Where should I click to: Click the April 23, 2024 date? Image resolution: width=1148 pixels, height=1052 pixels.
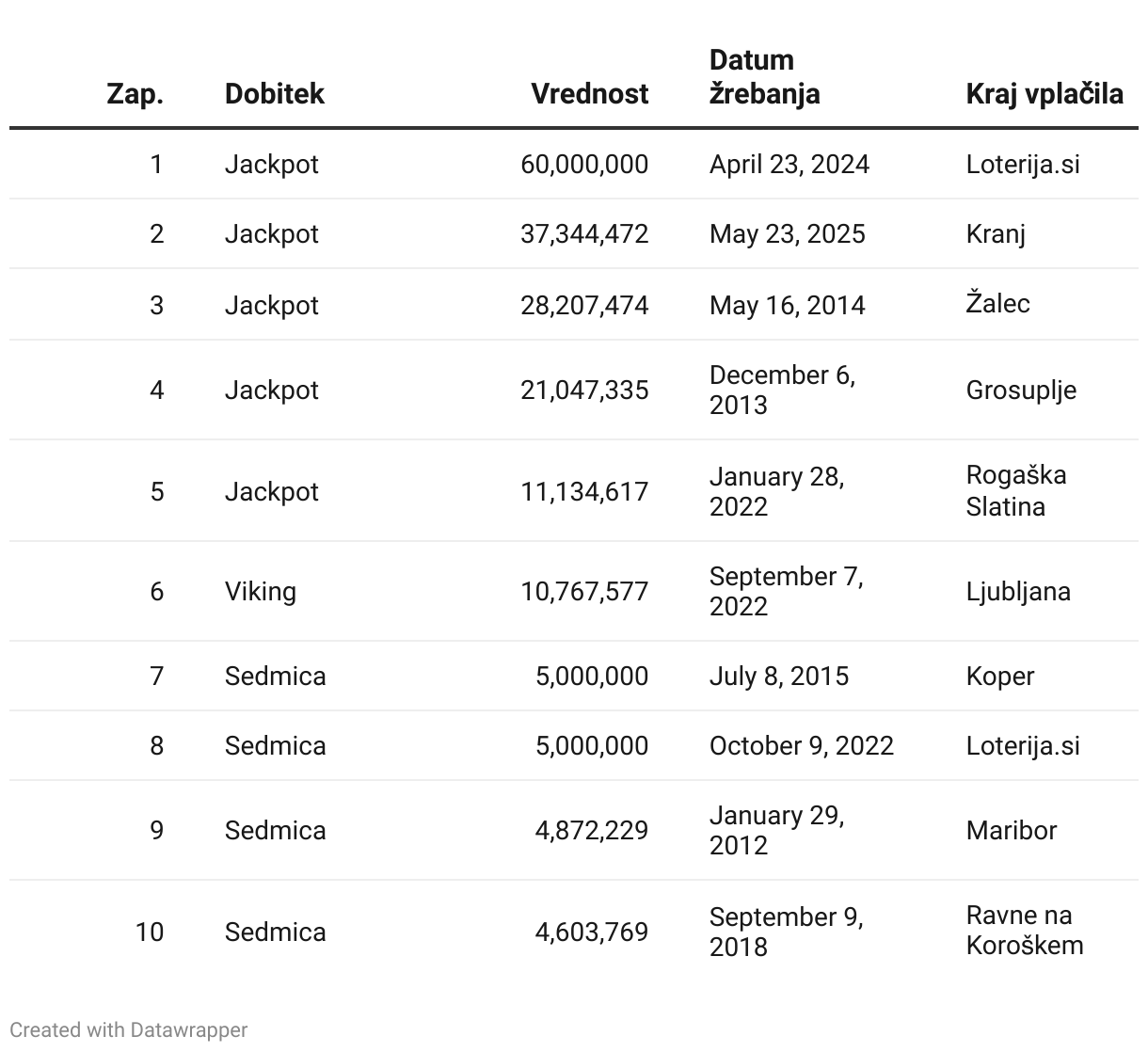[789, 165]
